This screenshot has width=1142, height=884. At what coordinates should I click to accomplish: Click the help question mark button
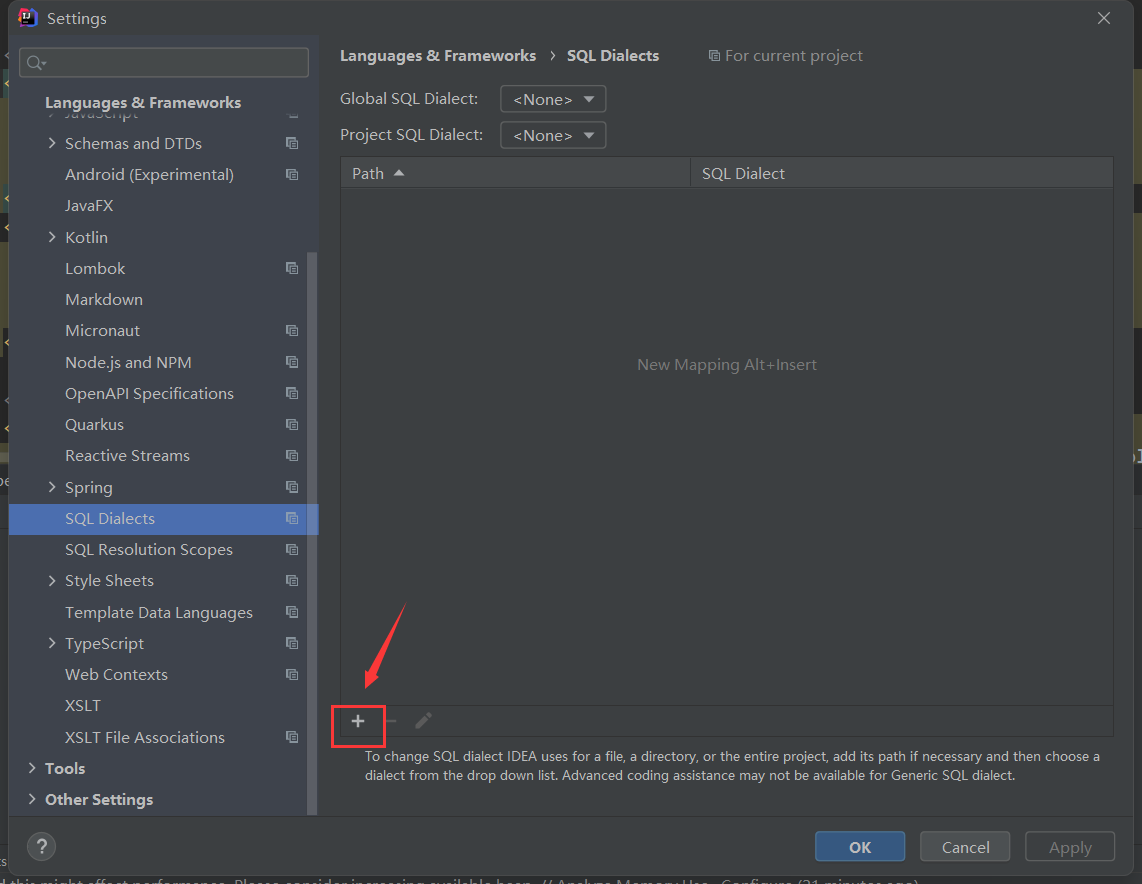42,846
